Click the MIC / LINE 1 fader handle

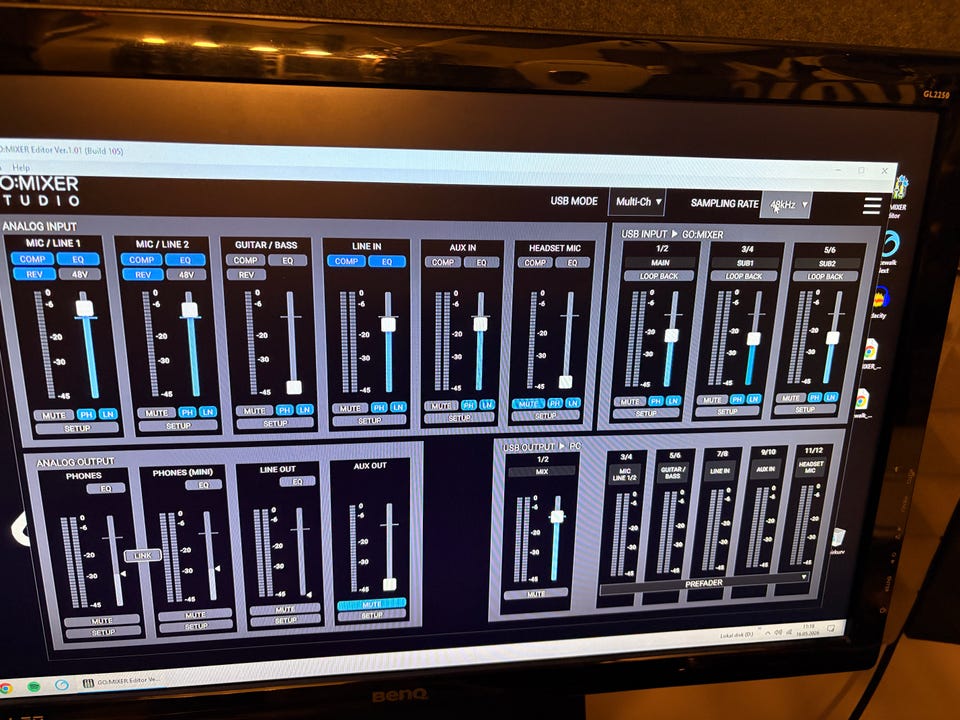coord(85,308)
